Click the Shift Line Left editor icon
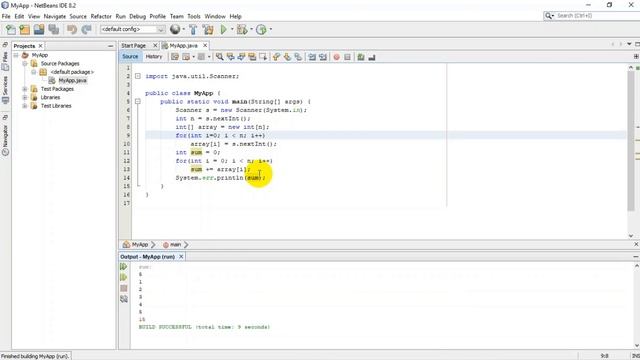 coord(312,57)
